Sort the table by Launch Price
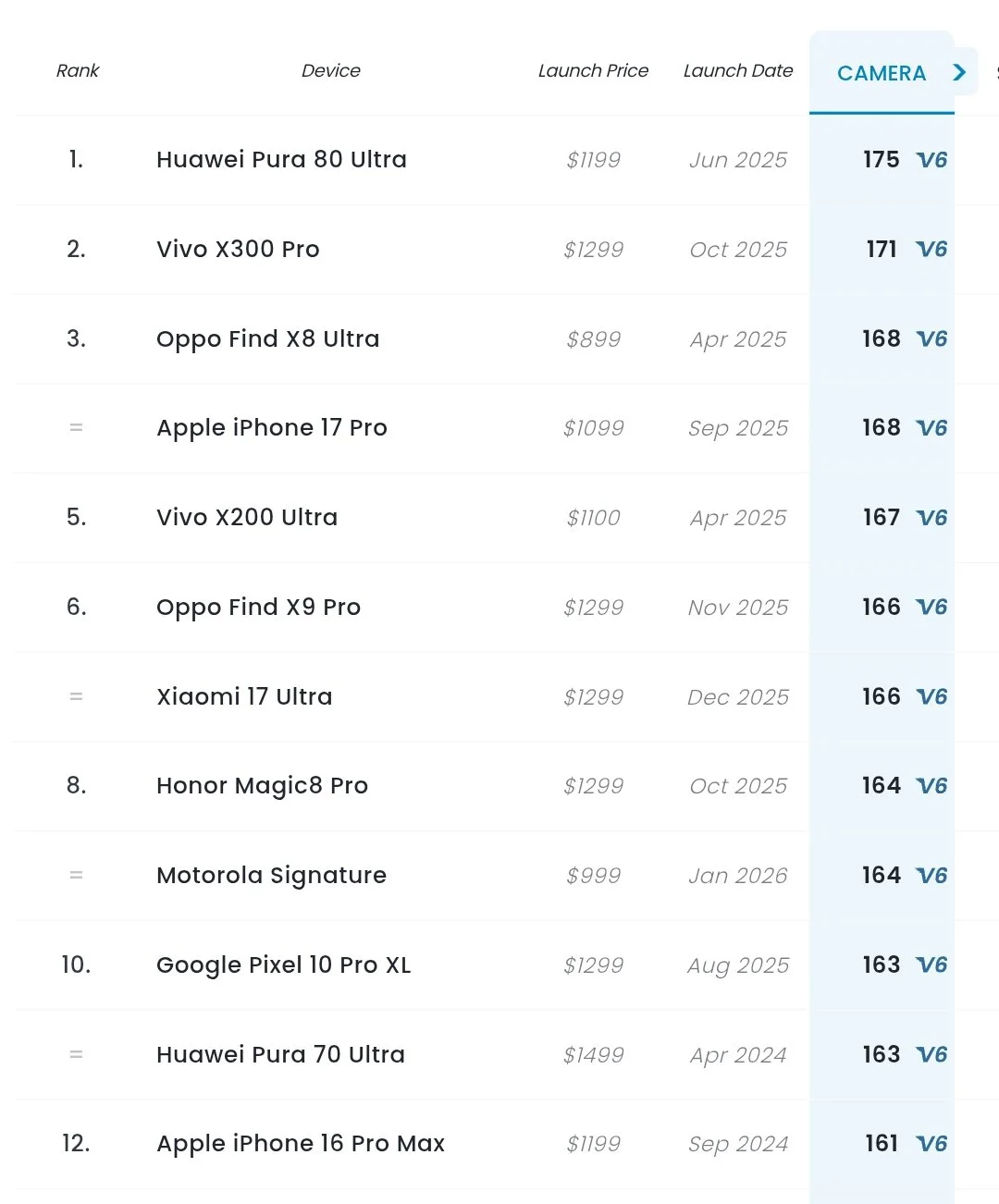 click(593, 70)
